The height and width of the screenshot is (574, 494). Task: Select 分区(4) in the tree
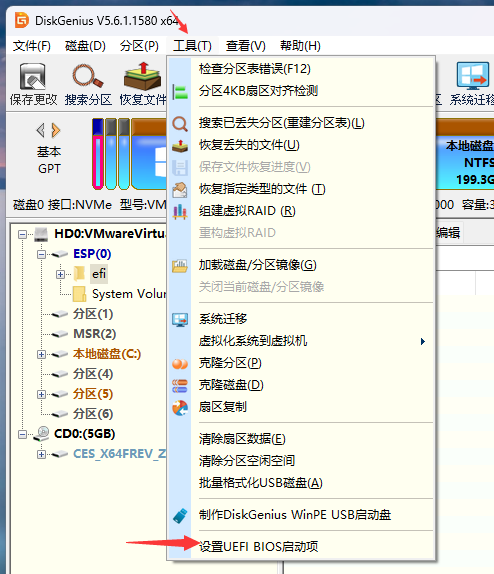[x=93, y=374]
